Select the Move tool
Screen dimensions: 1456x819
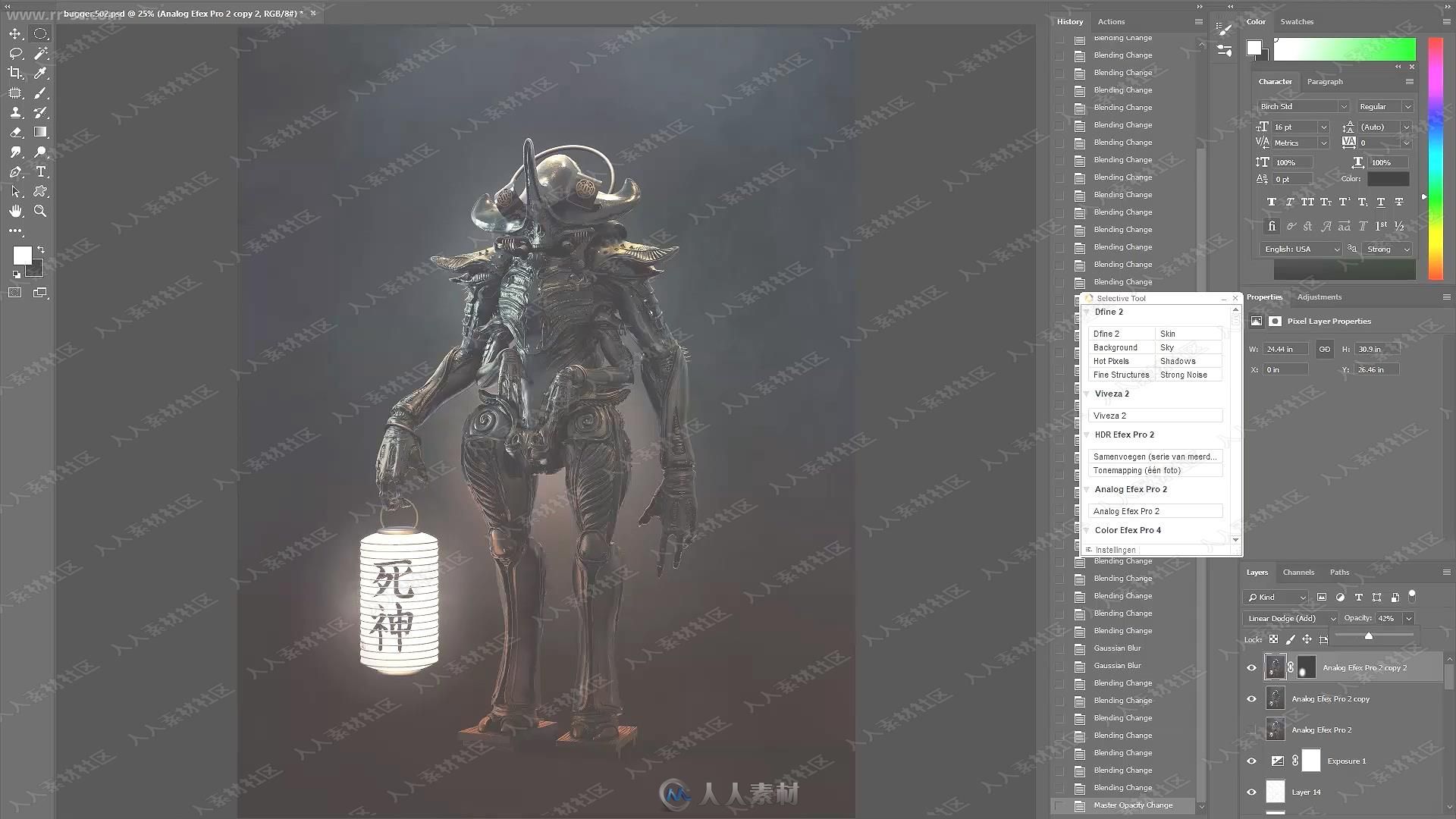click(15, 34)
